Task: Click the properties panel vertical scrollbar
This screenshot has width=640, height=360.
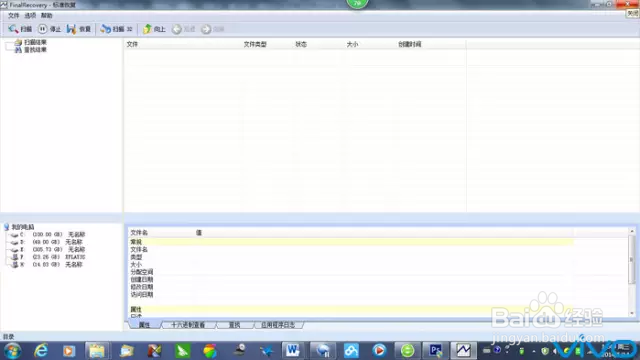Action: (632, 260)
